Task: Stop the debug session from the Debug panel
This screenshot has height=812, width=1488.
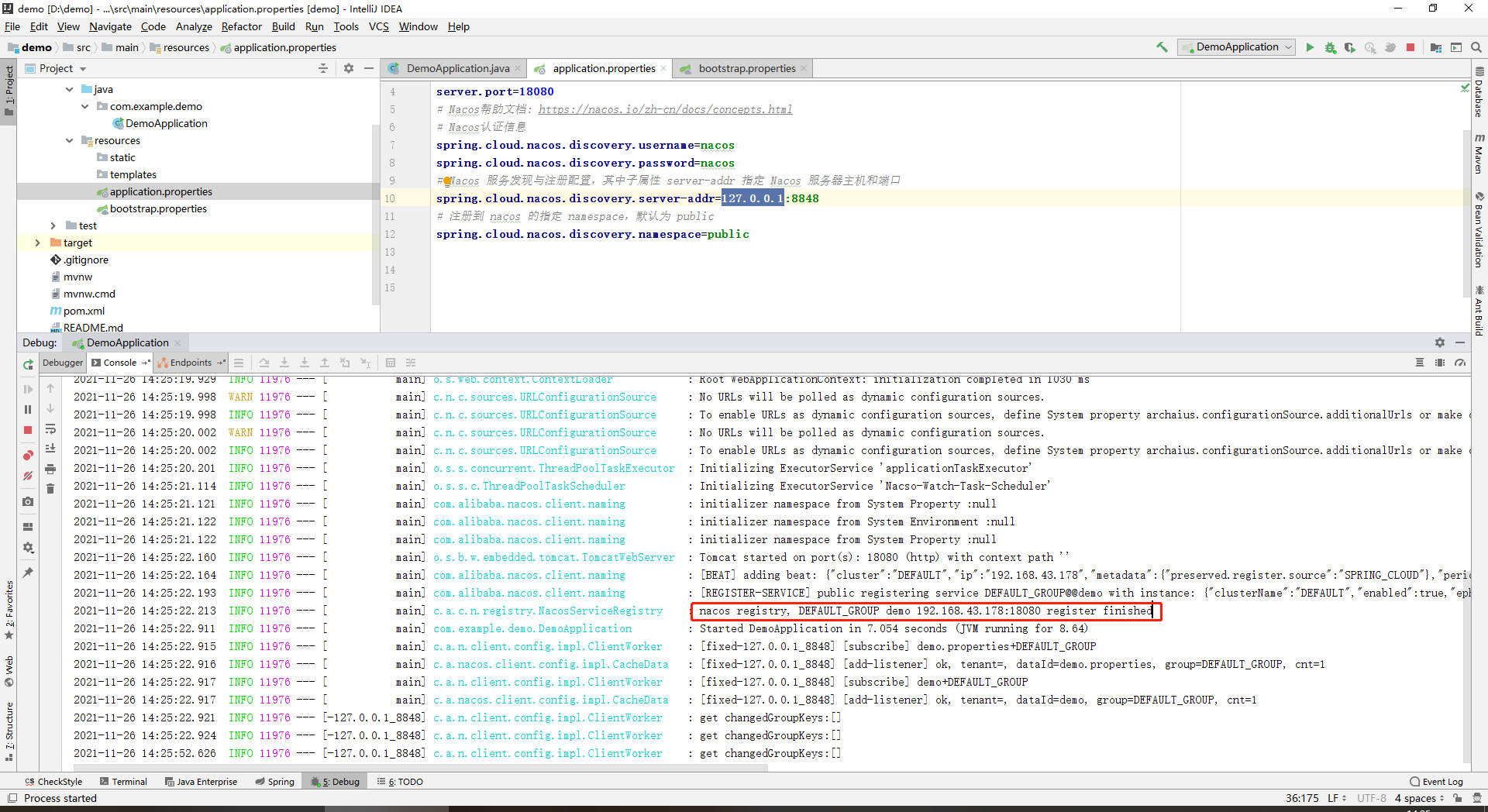Action: click(x=28, y=430)
